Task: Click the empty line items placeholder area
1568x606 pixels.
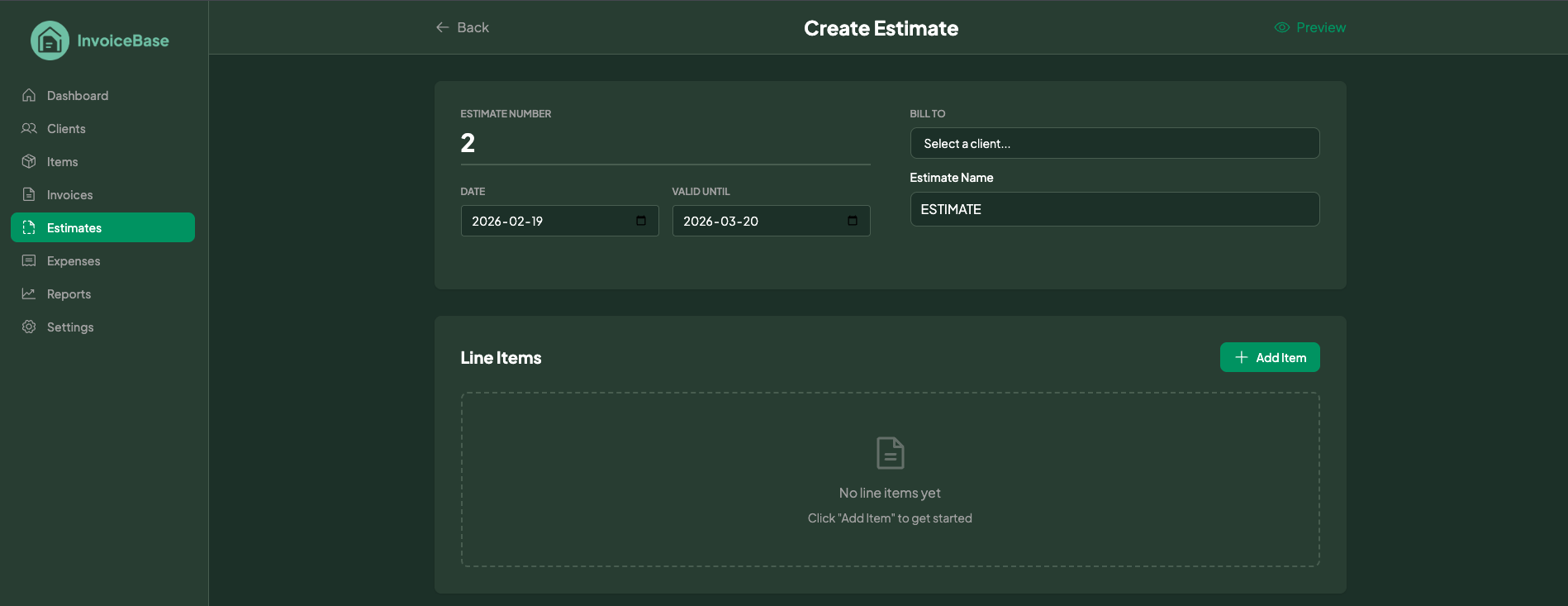Action: [889, 480]
